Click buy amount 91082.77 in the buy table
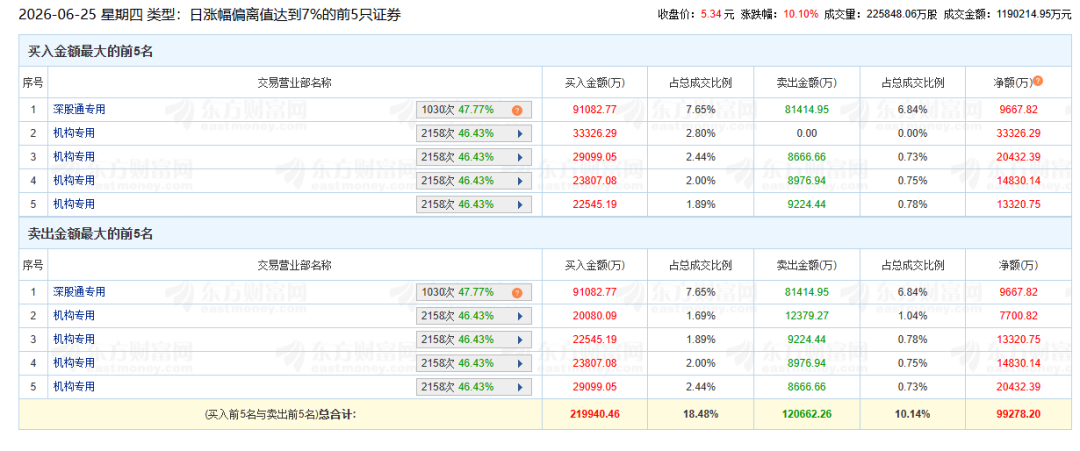Viewport: 1080px width, 451px height. tap(595, 109)
